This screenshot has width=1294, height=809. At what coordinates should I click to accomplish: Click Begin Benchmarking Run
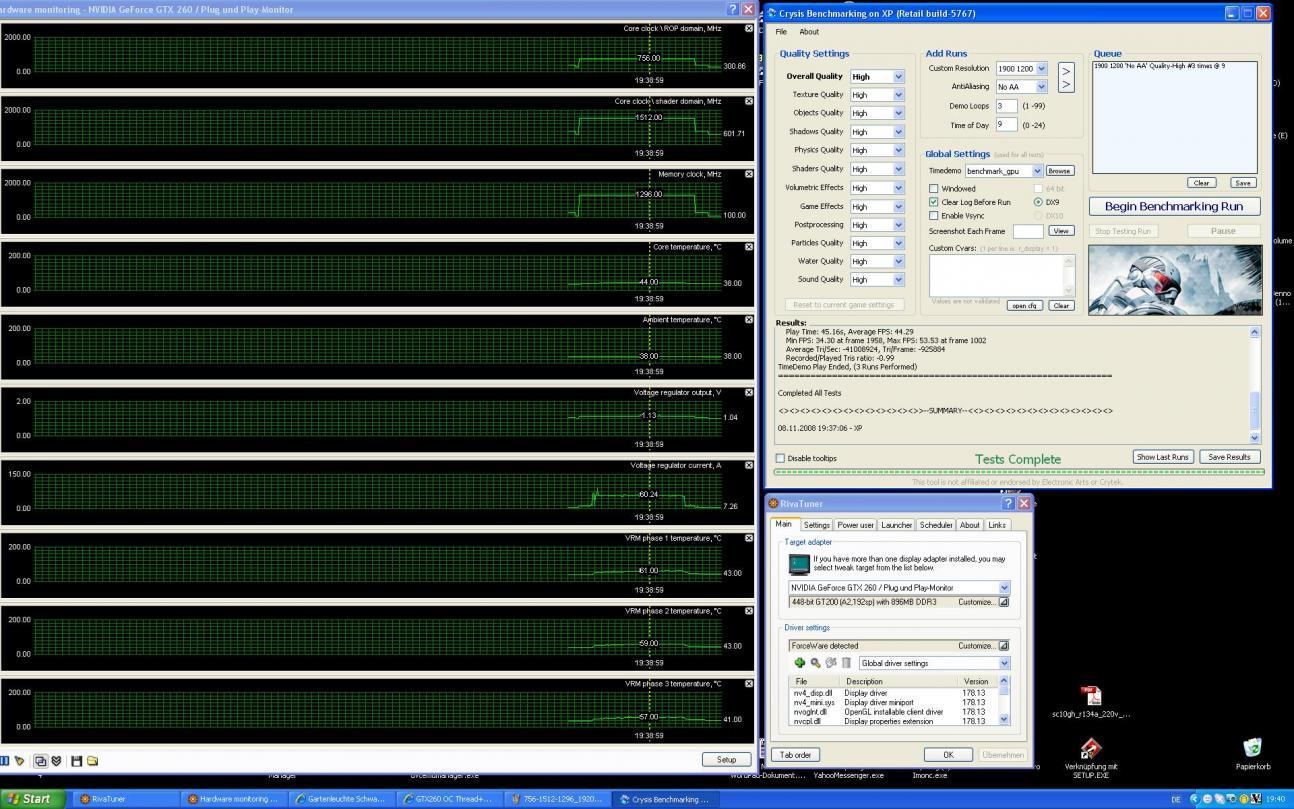(1174, 206)
